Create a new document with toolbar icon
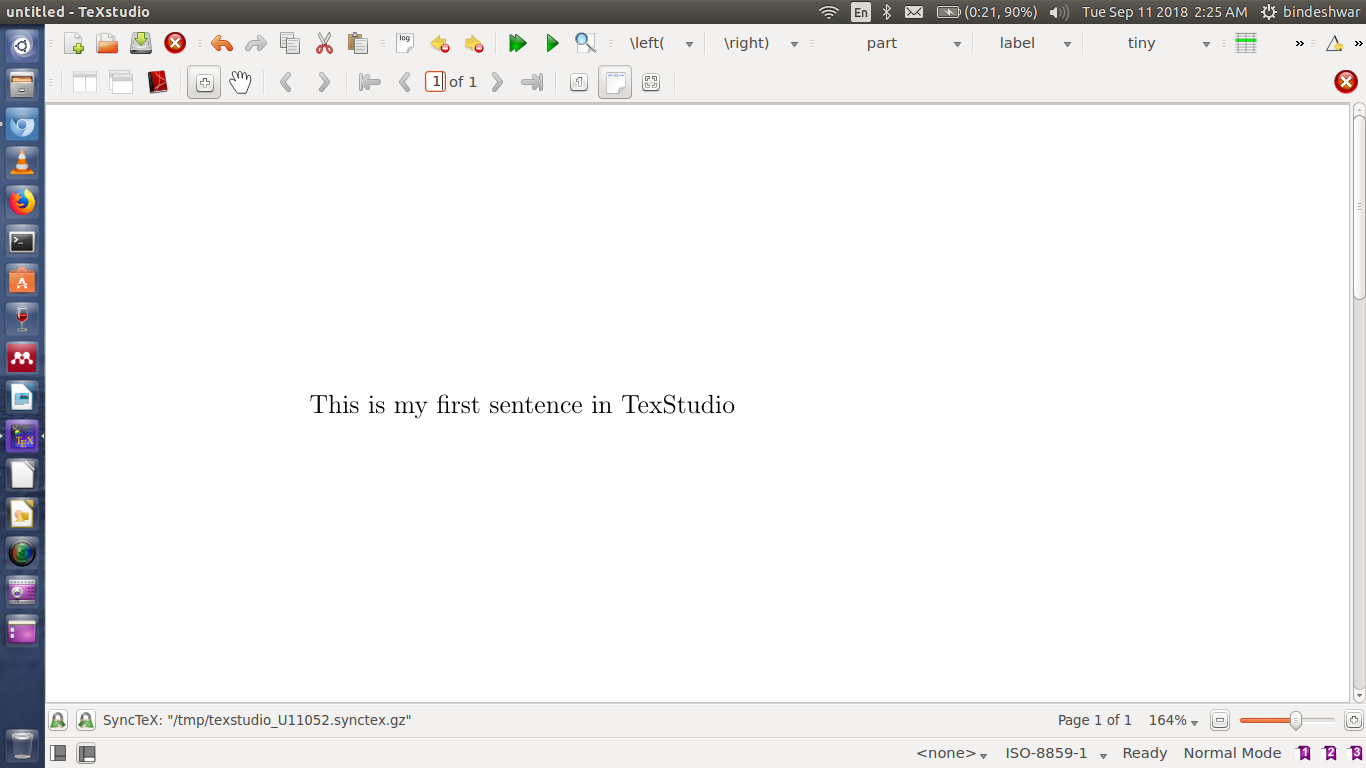Image resolution: width=1366 pixels, height=768 pixels. 73,43
